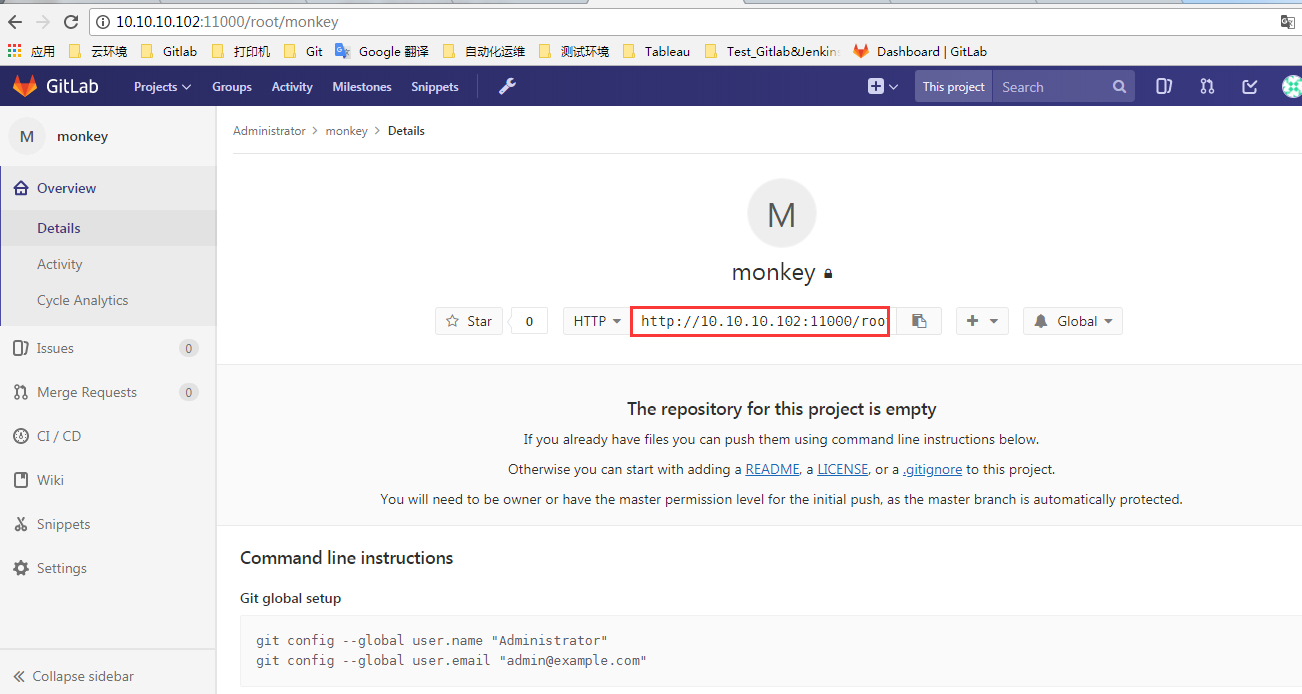
Task: Open the 测试环境 bookmark folder
Action: click(573, 51)
